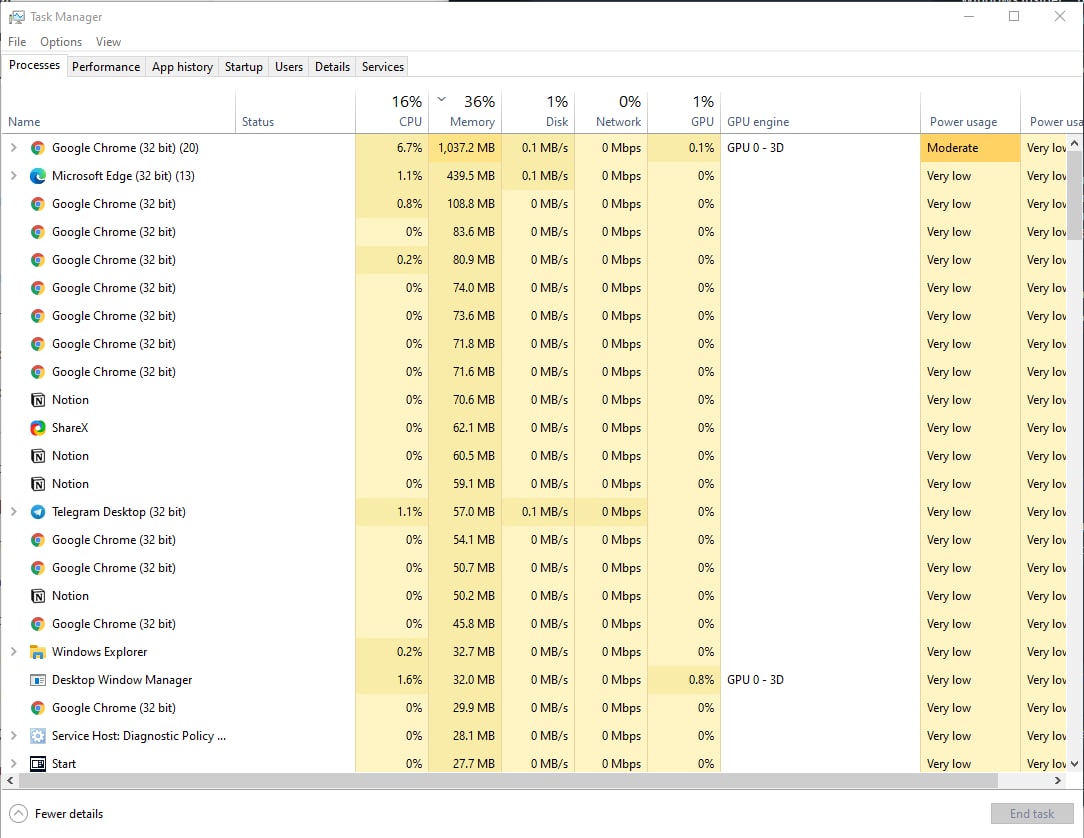
Task: Sort by the Status column header
Action: [x=295, y=113]
